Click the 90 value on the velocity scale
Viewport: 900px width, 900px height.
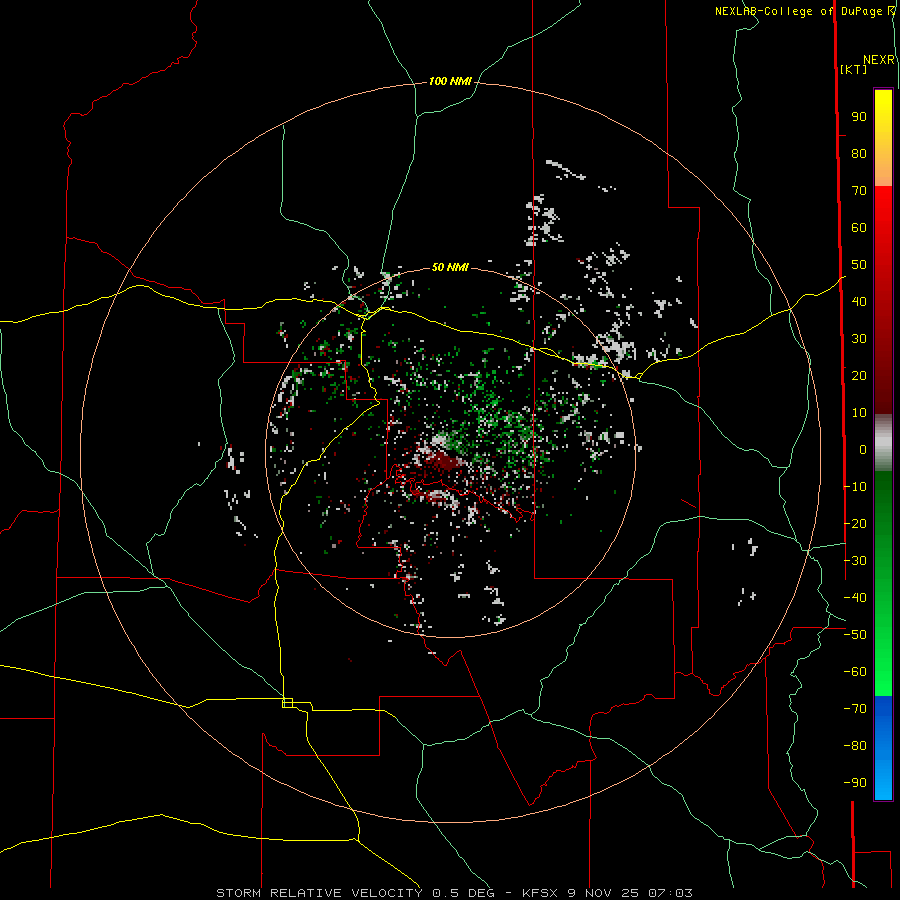[x=859, y=117]
